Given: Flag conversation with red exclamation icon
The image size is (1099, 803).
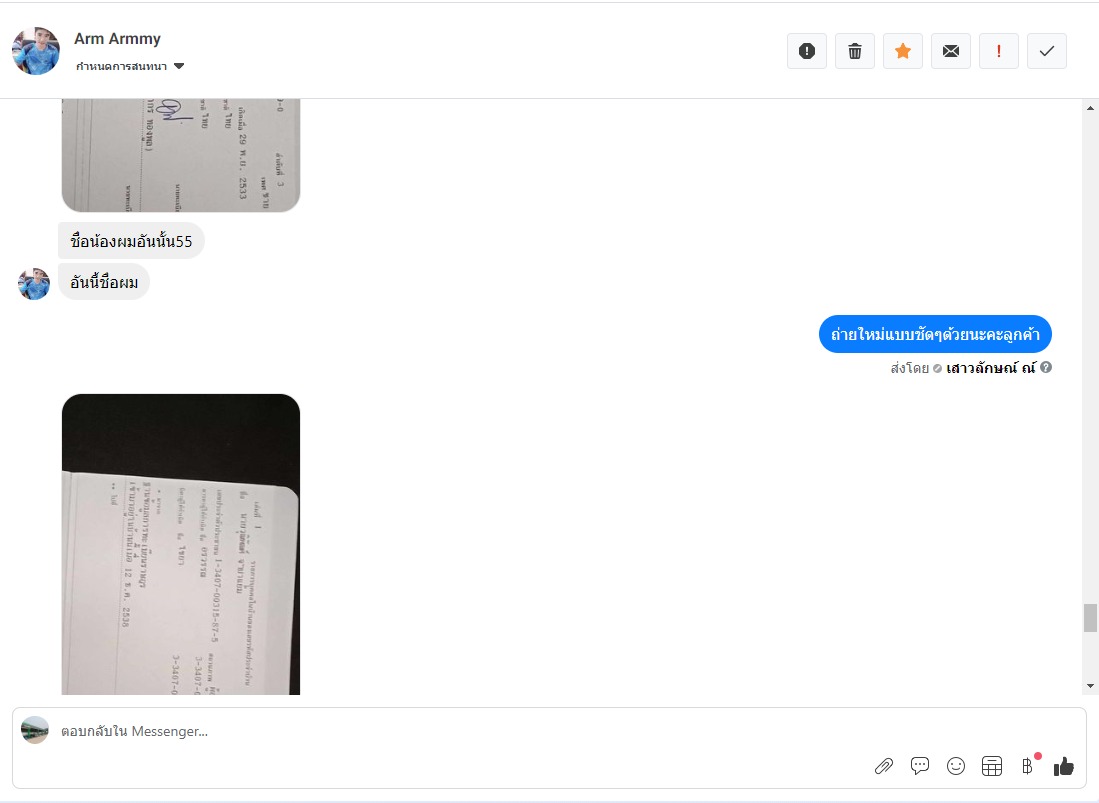Looking at the screenshot, I should pos(999,51).
